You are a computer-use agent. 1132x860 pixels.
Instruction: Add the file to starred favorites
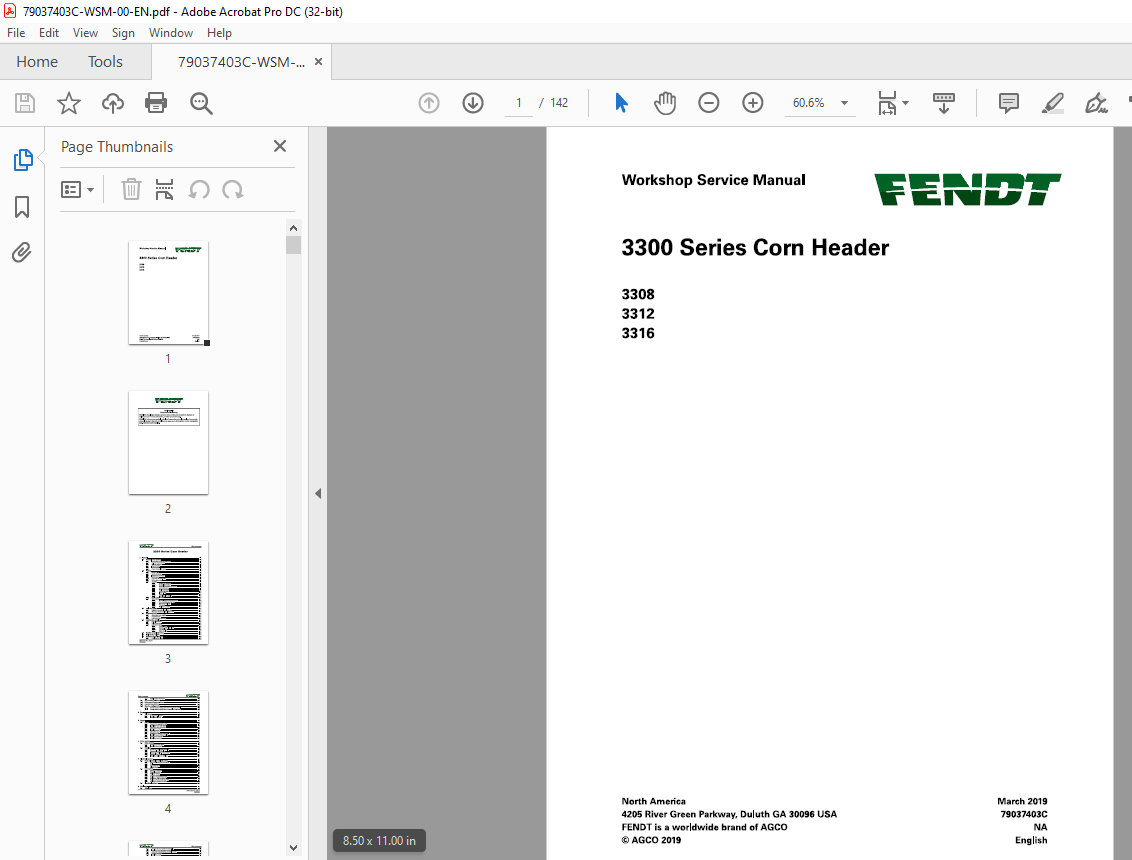click(69, 103)
